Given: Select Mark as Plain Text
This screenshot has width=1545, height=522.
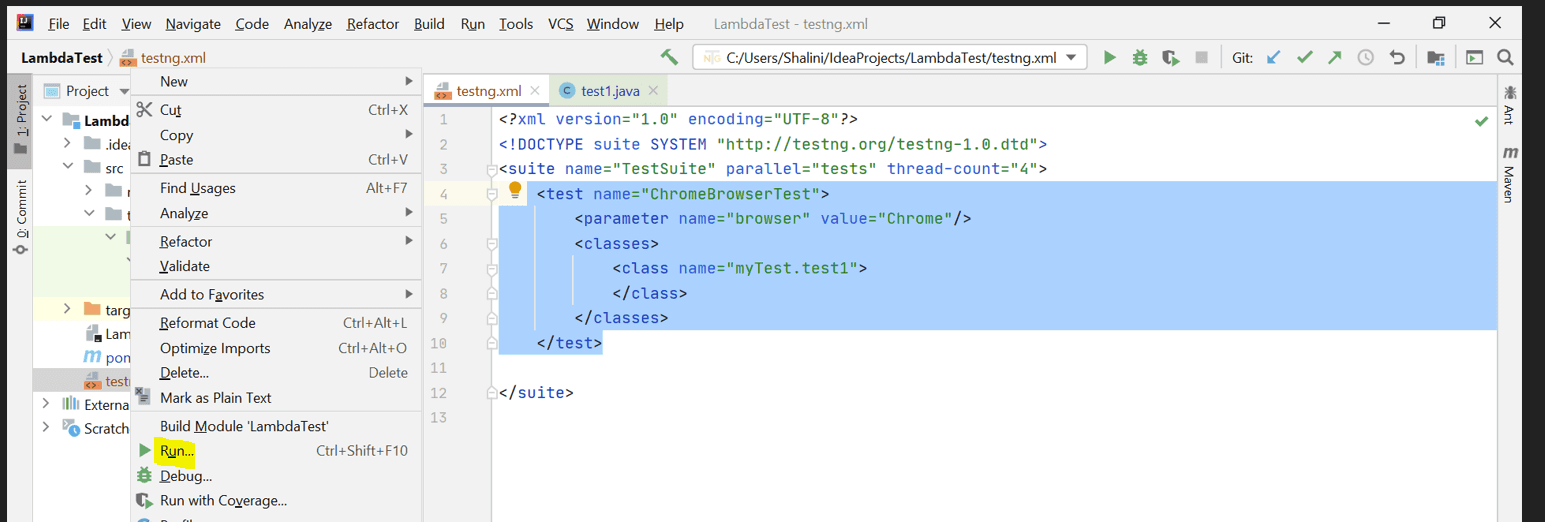Looking at the screenshot, I should (x=276, y=398).
